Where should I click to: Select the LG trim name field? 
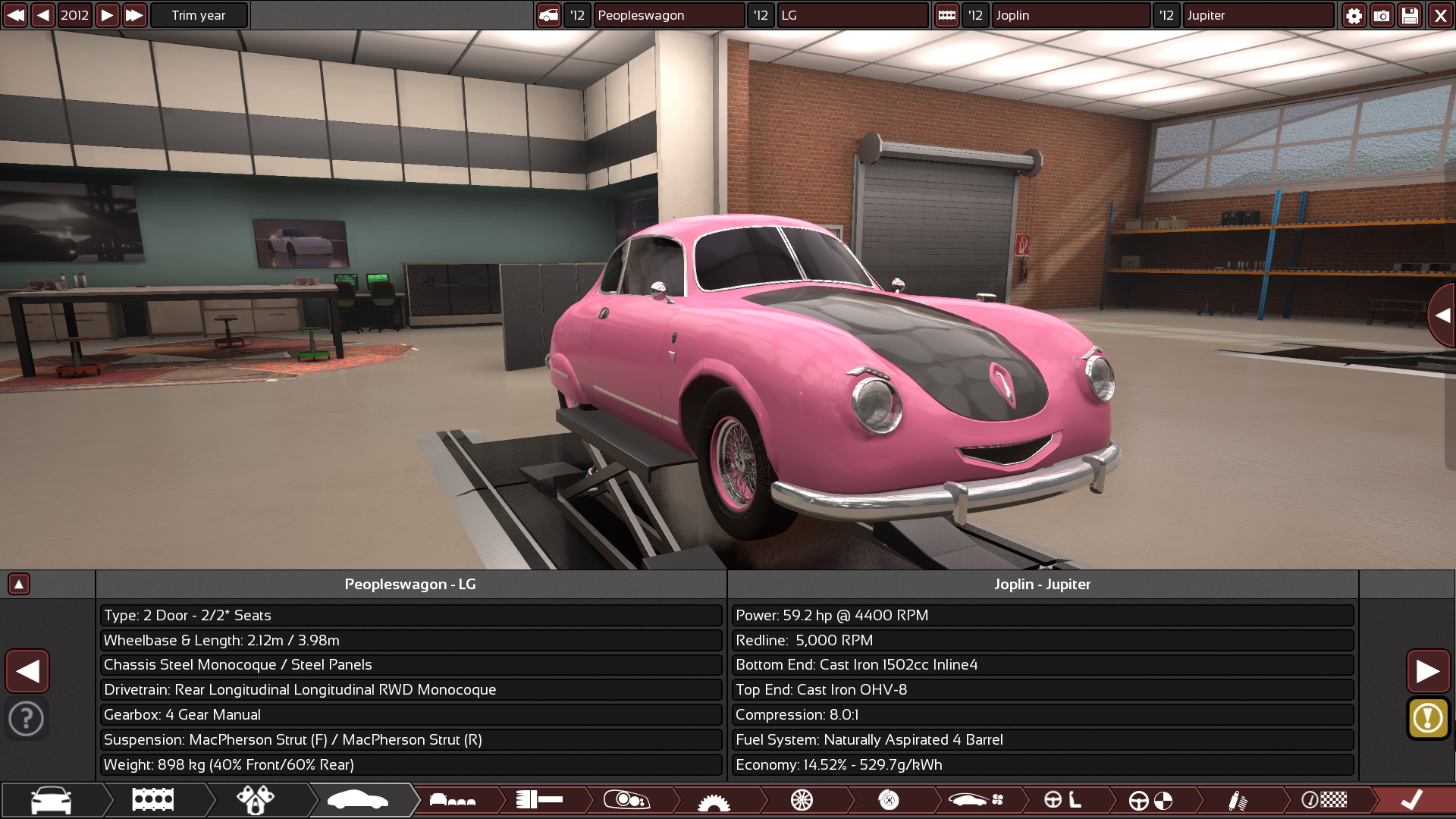[852, 15]
